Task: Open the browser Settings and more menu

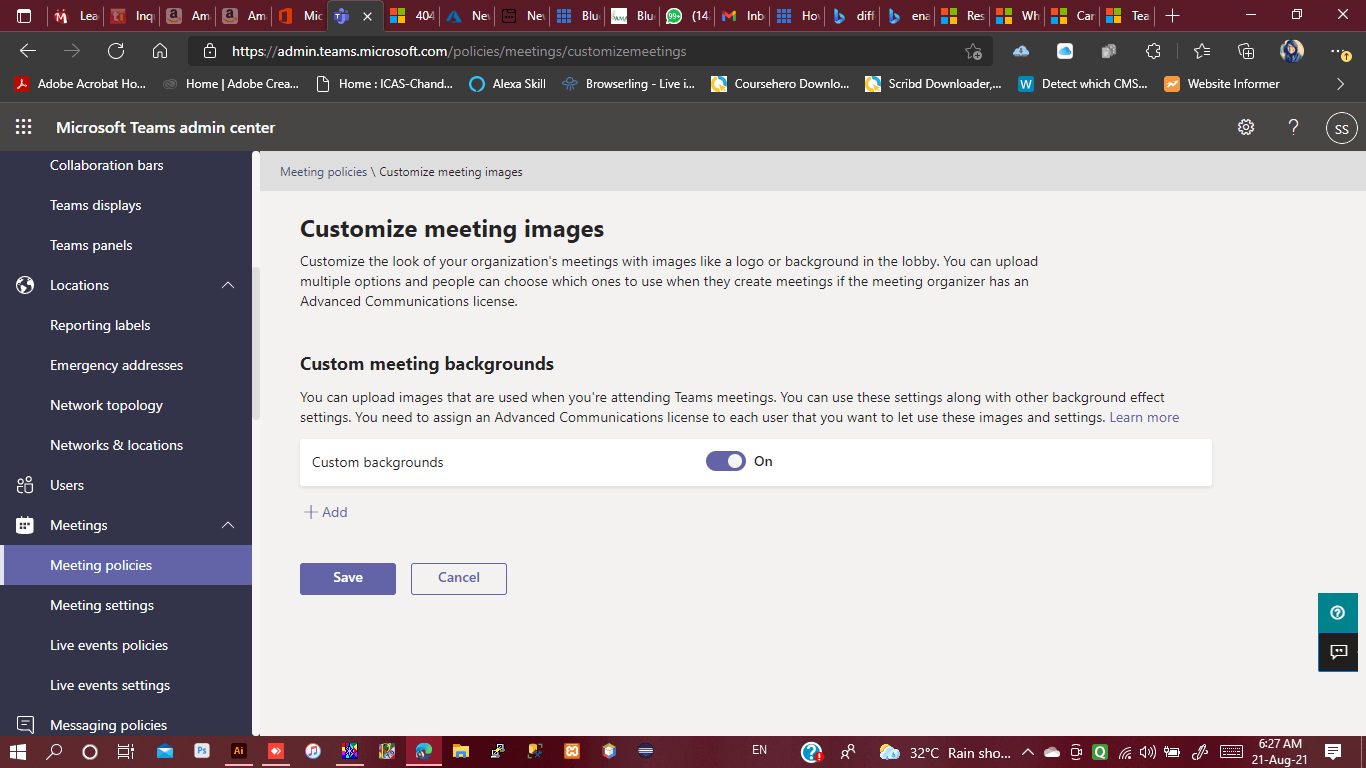Action: click(1340, 51)
